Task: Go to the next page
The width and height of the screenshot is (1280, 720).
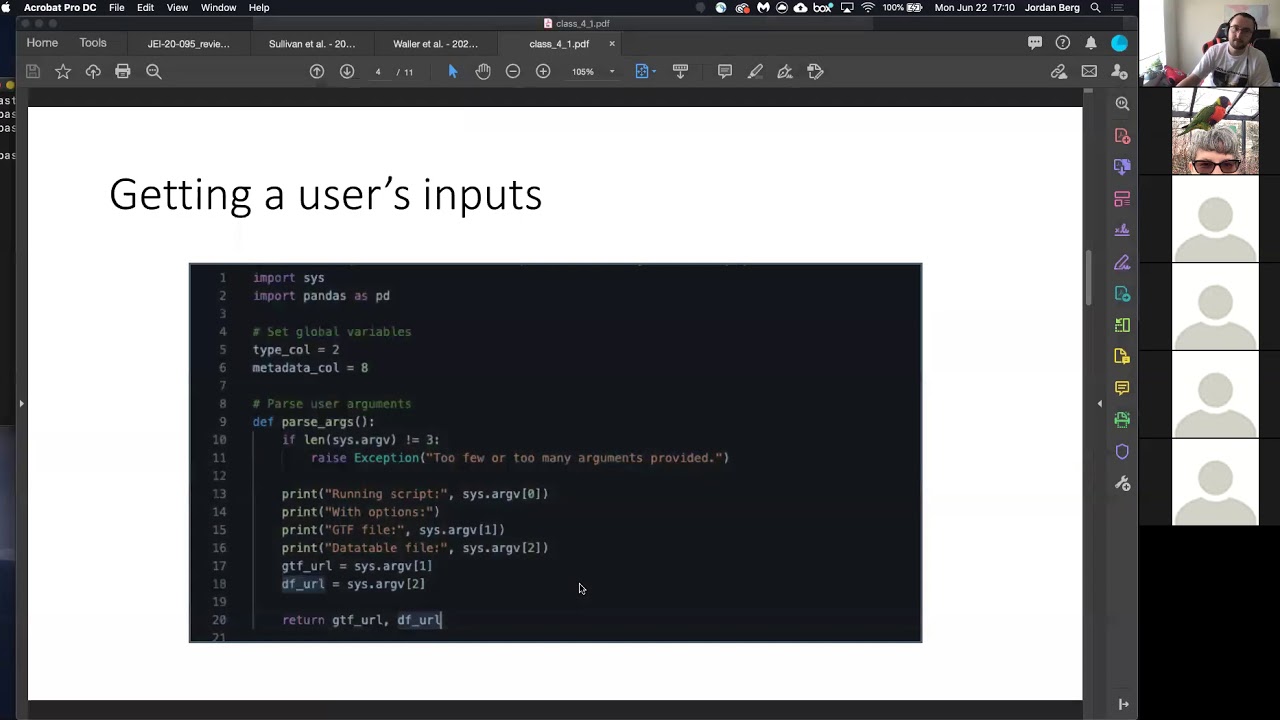Action: click(347, 71)
